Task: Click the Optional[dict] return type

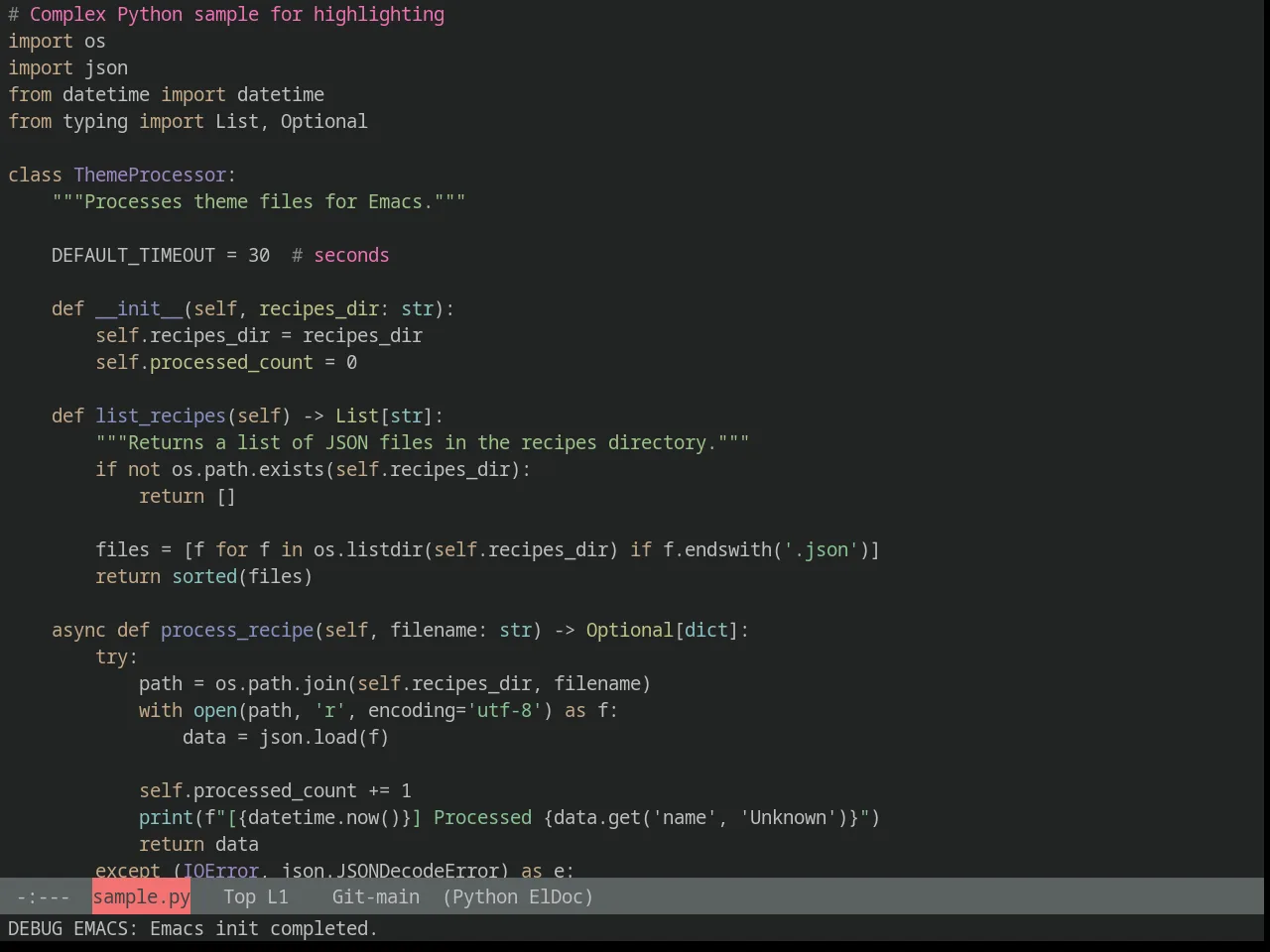Action: coord(662,630)
